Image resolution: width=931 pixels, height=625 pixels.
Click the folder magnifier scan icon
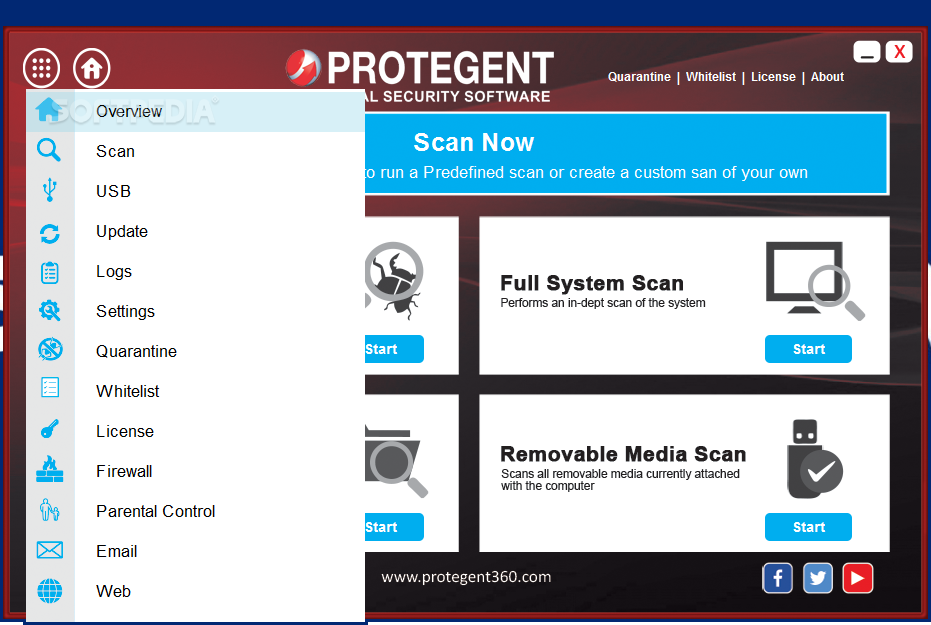tap(395, 461)
